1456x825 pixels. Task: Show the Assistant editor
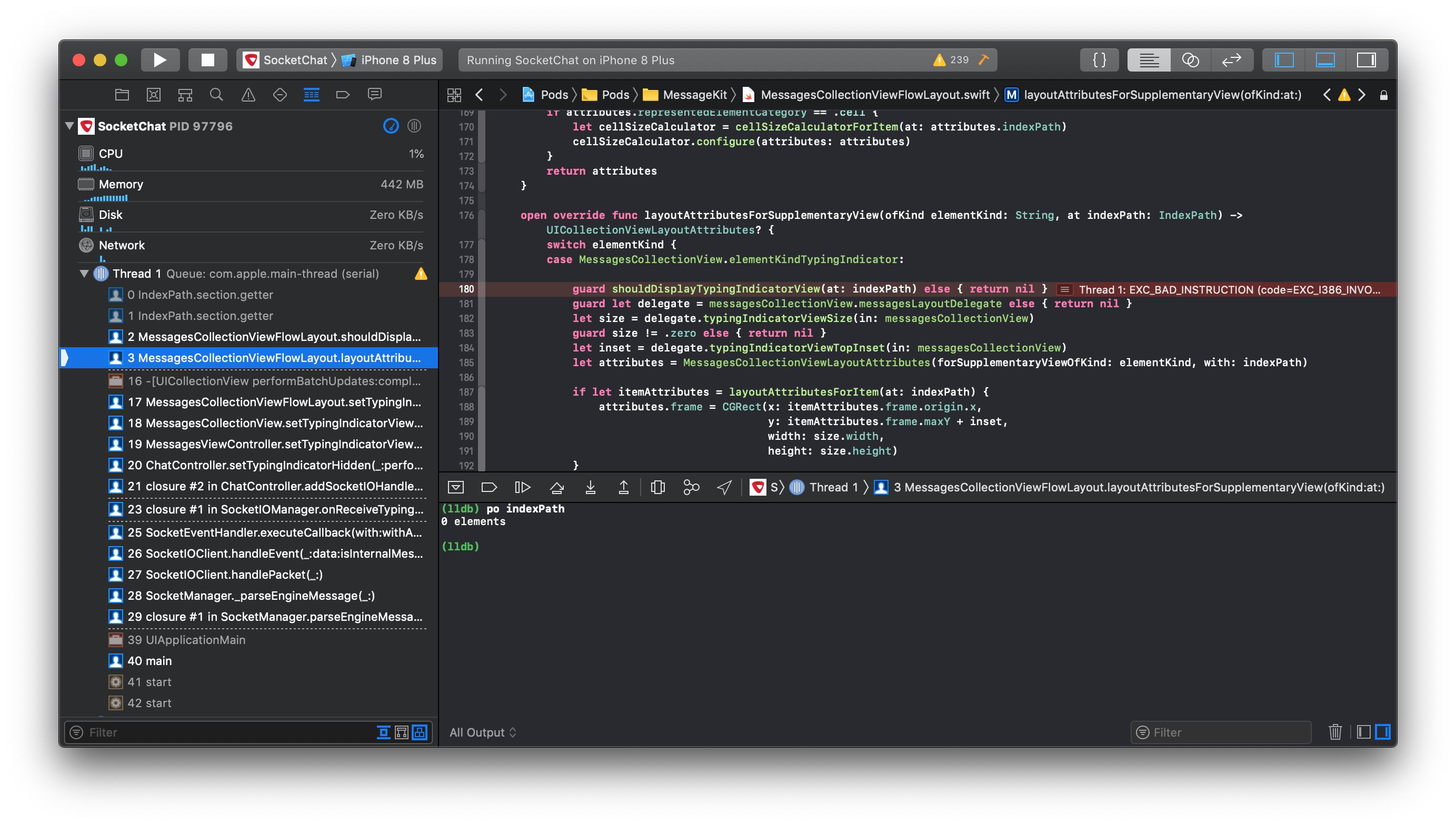(x=1190, y=60)
